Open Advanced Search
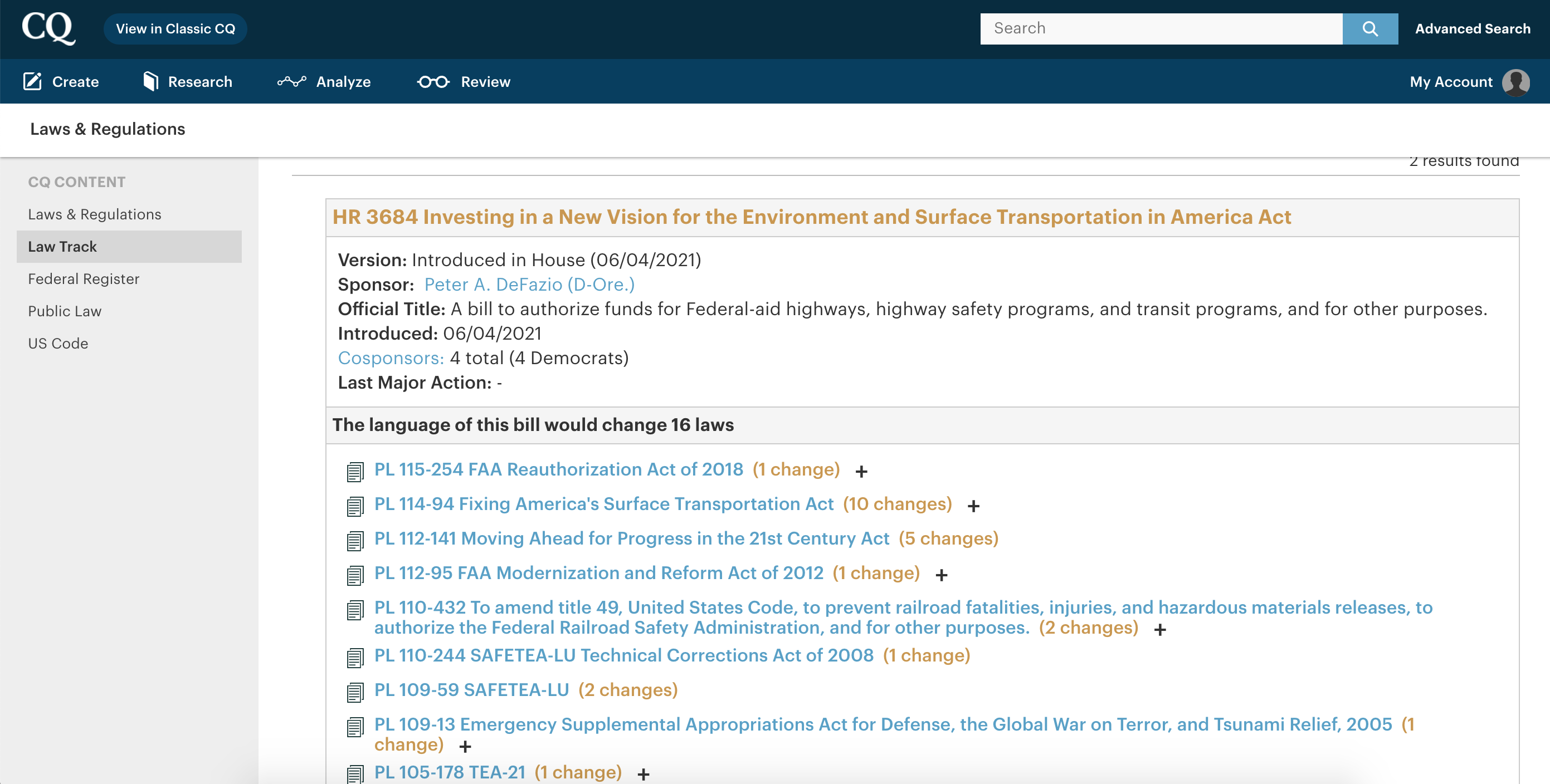This screenshot has height=784, width=1550. tap(1473, 29)
